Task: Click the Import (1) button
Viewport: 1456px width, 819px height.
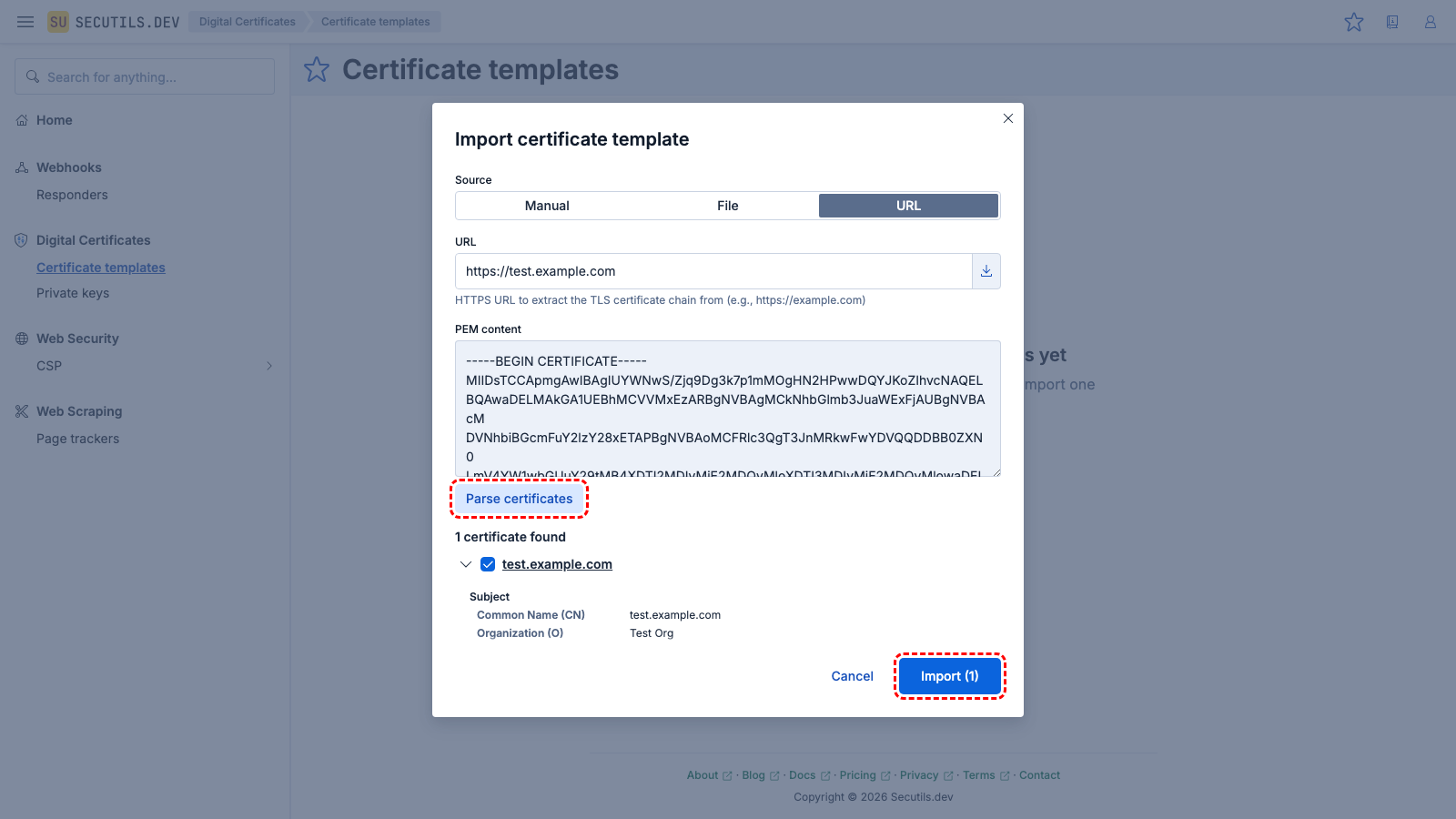Action: click(949, 676)
